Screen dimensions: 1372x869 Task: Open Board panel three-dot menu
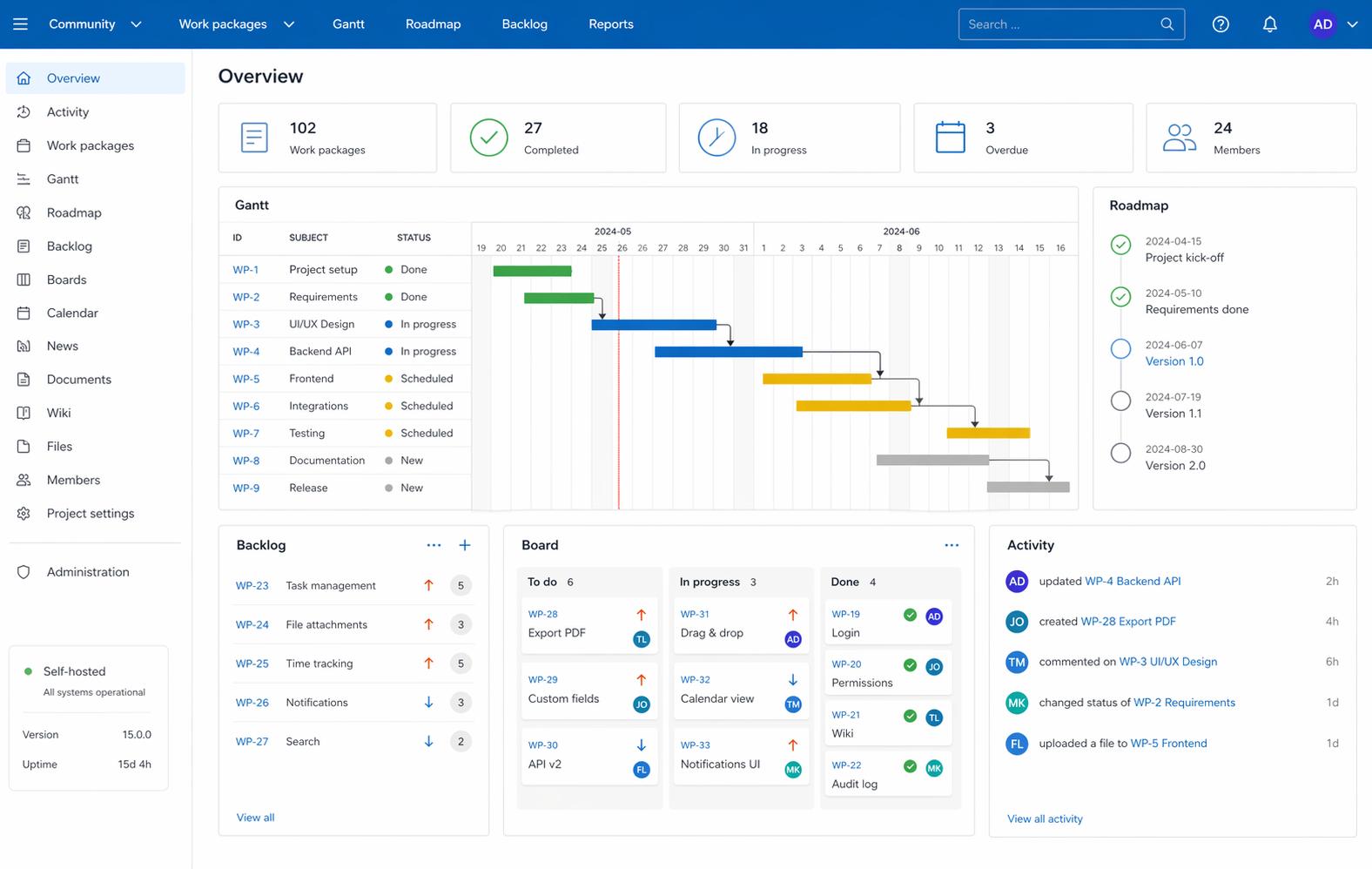coord(952,545)
